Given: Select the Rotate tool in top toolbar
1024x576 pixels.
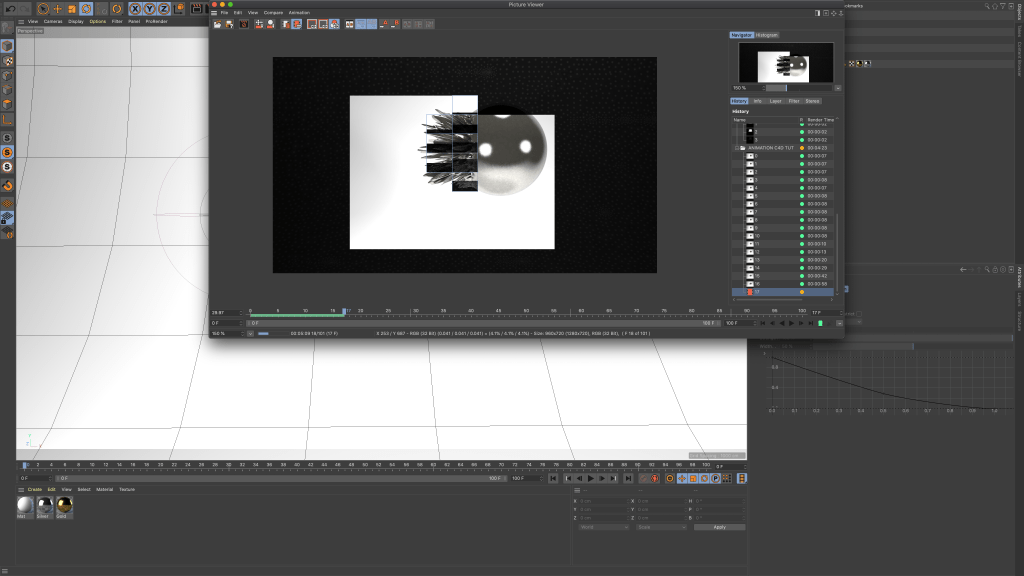Looking at the screenshot, I should point(87,8).
